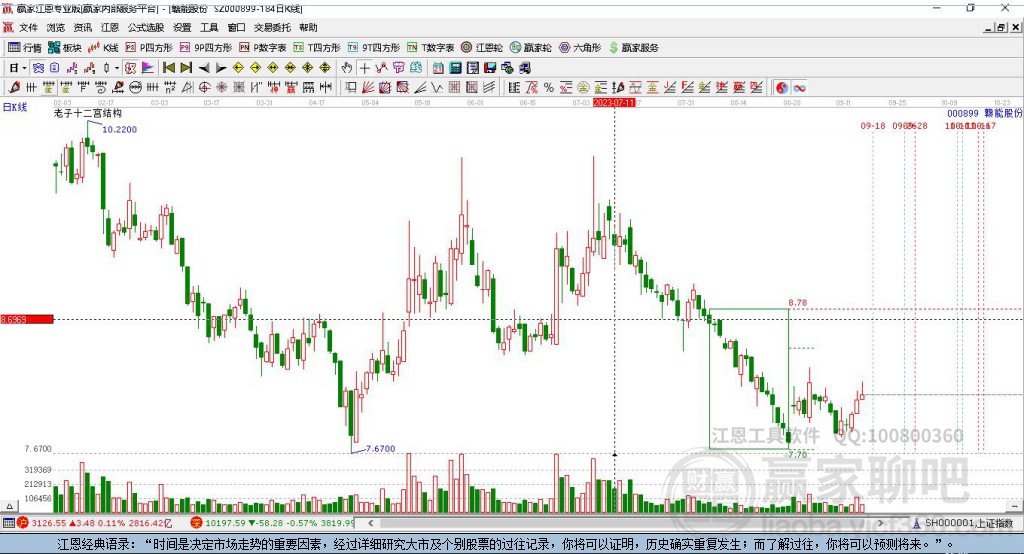Toggle the crosshair cursor tool
The image size is (1024, 554).
364,68
